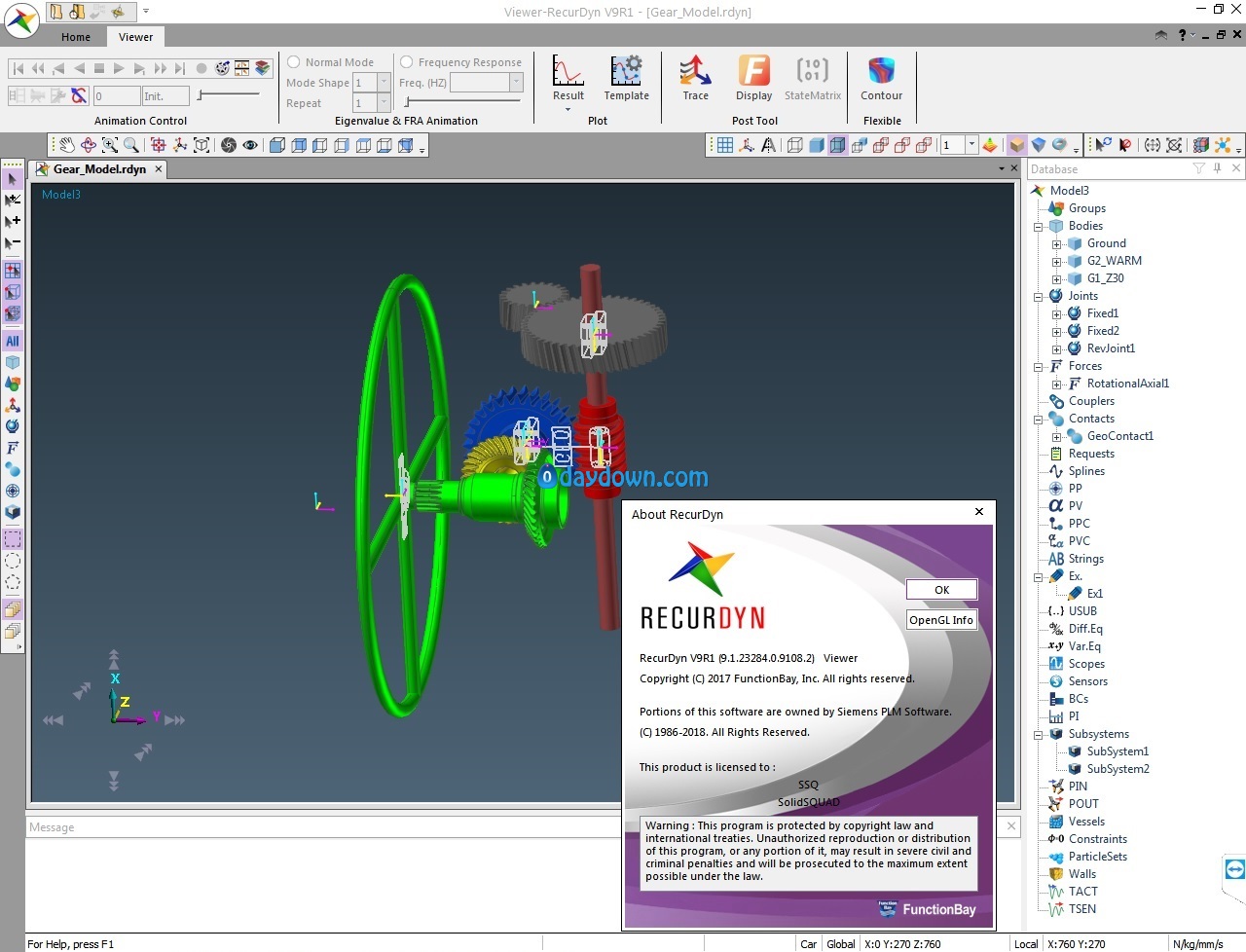
Task: Choose the select arrow tool in left toolbar
Action: (x=13, y=179)
